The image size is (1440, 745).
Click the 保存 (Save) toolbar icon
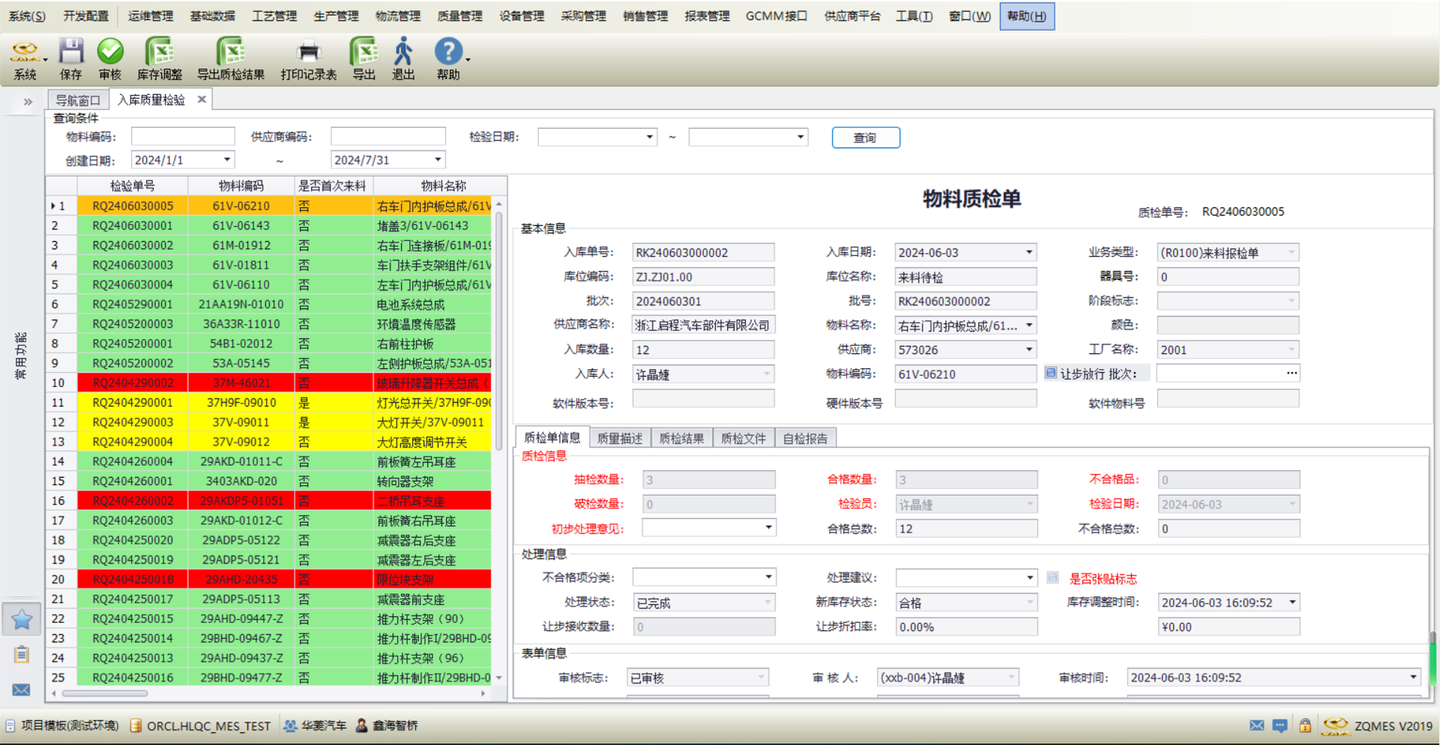(70, 52)
